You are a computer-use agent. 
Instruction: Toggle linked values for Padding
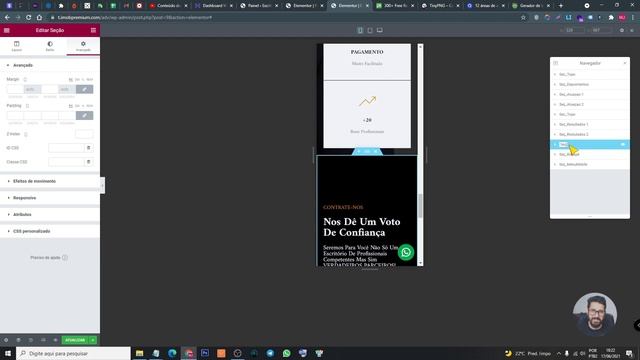point(84,116)
